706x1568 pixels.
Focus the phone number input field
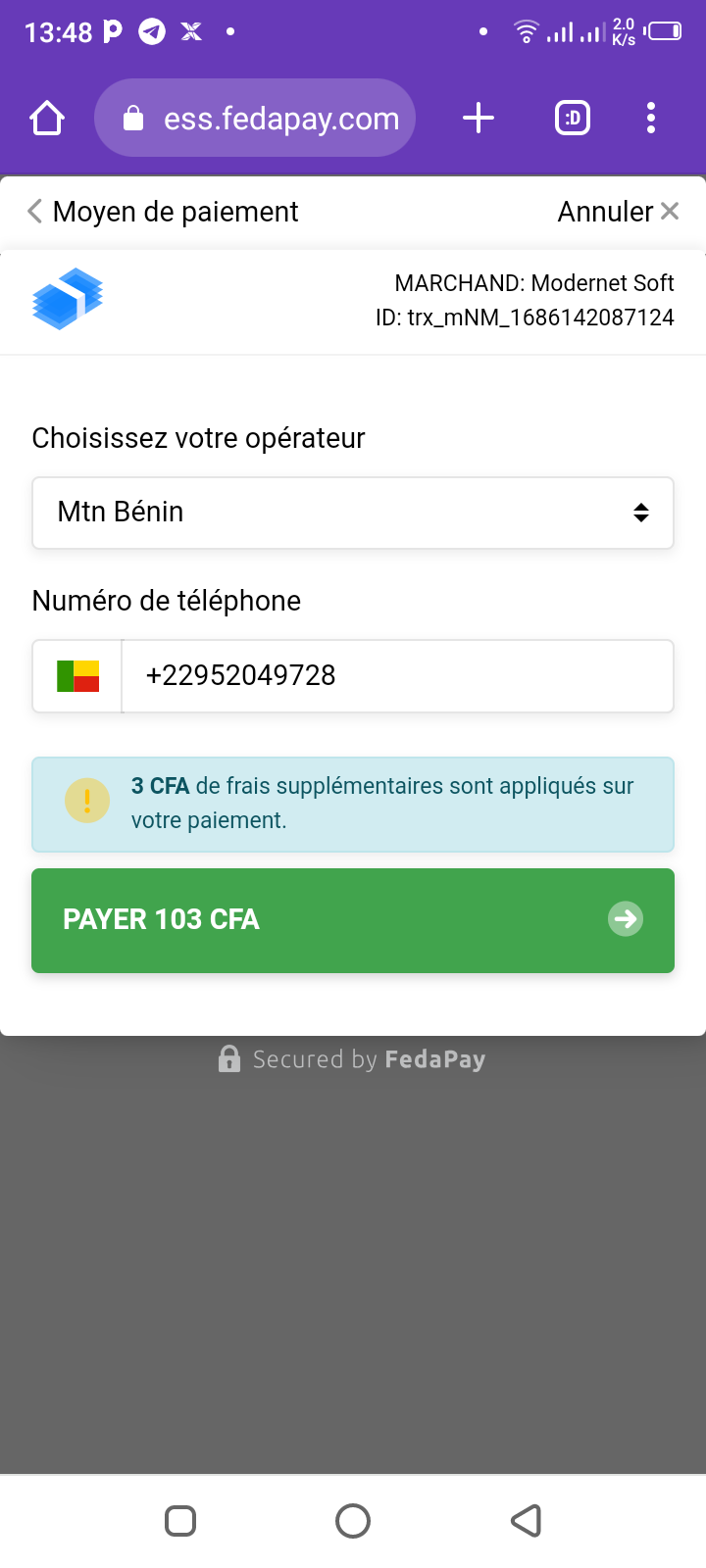pos(397,676)
